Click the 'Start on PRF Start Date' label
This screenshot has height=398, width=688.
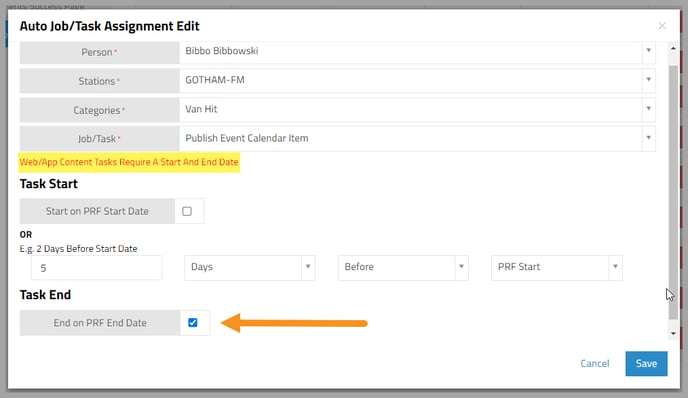click(x=97, y=211)
